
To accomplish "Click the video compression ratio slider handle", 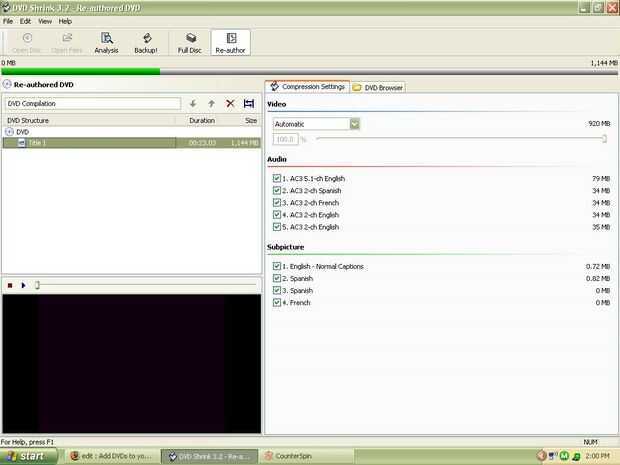I will (604, 138).
